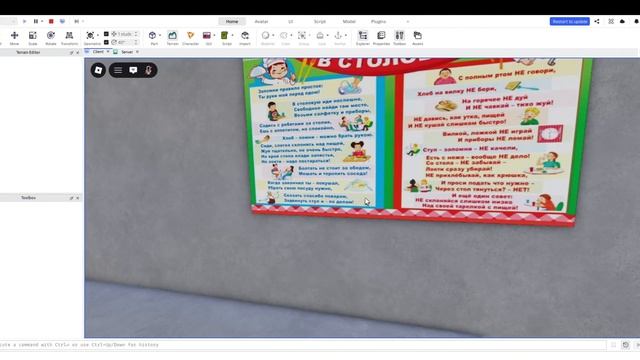Open the Material dropdown arrow

pos(273,36)
